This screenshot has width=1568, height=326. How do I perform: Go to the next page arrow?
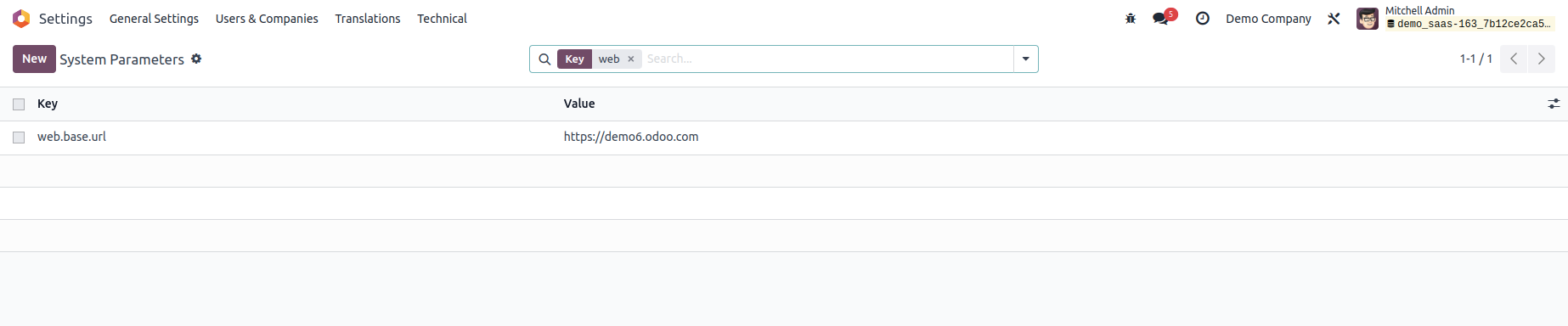click(x=1542, y=59)
